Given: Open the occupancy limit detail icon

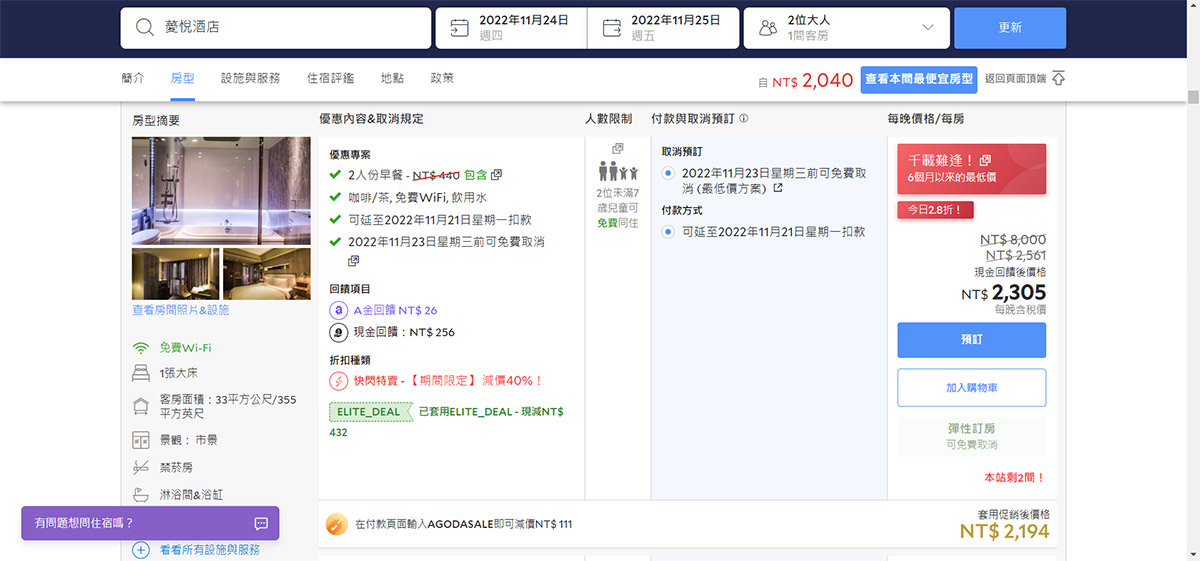Looking at the screenshot, I should (x=617, y=149).
